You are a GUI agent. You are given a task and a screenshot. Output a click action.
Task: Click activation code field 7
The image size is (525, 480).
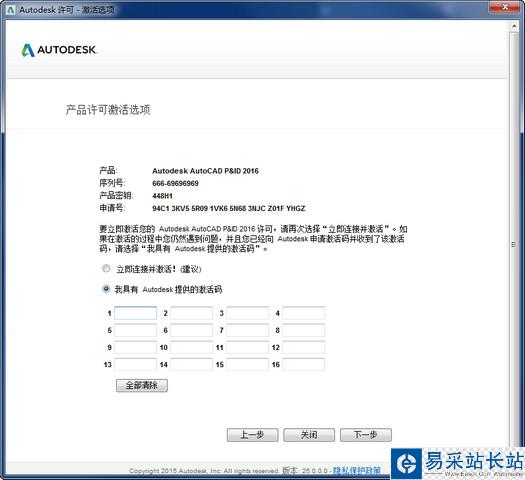click(247, 330)
